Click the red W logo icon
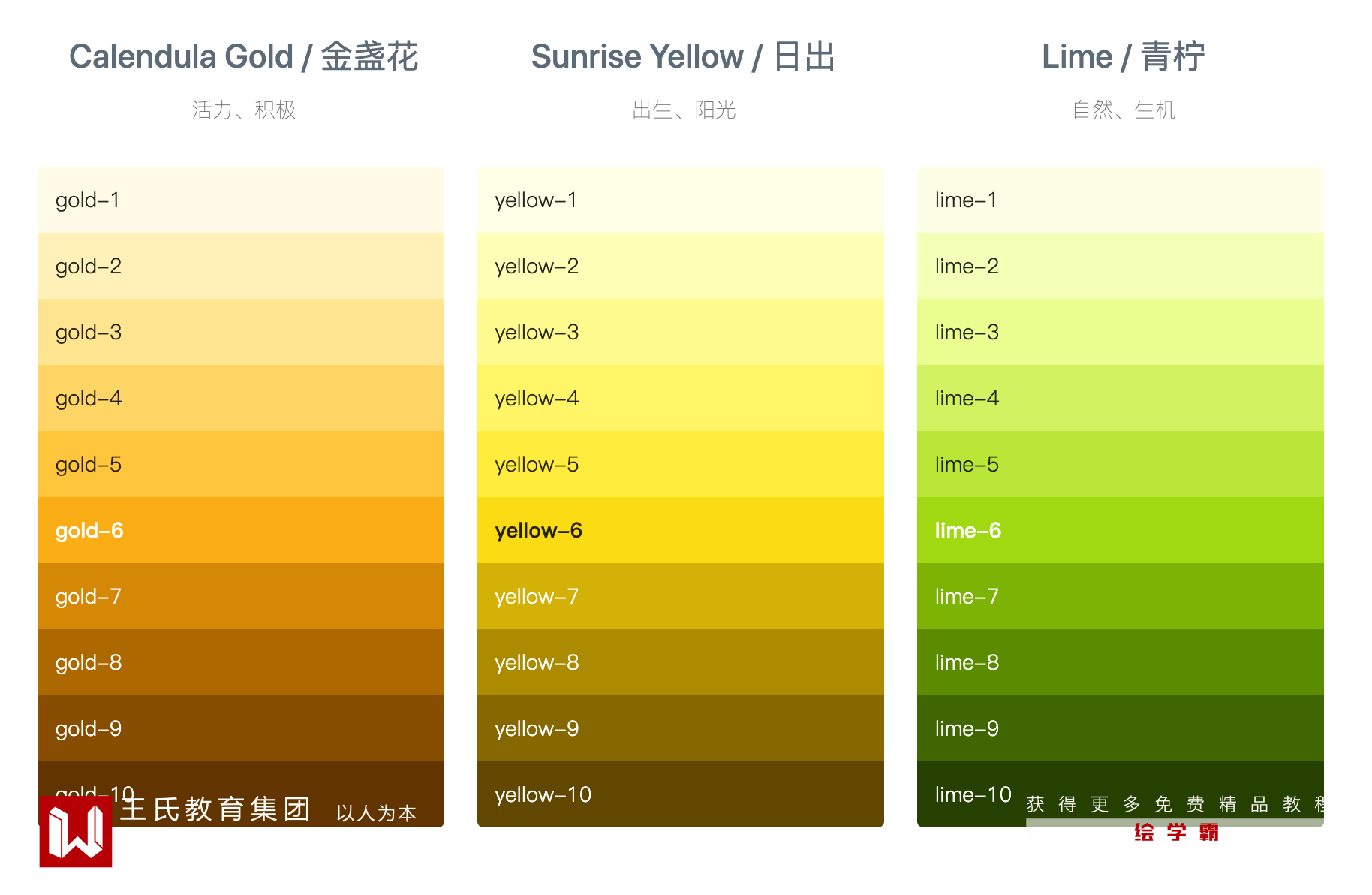The width and height of the screenshot is (1372, 895). click(x=76, y=831)
